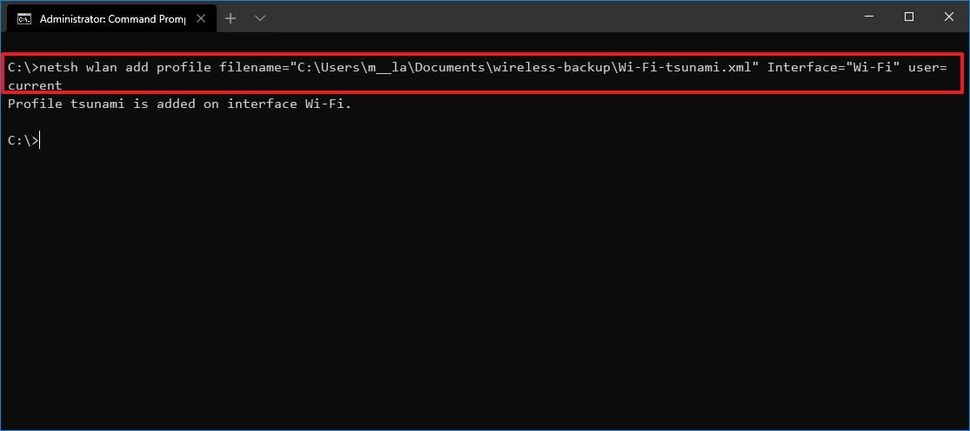Minimize the terminal window
The height and width of the screenshot is (431, 970).
[862, 17]
